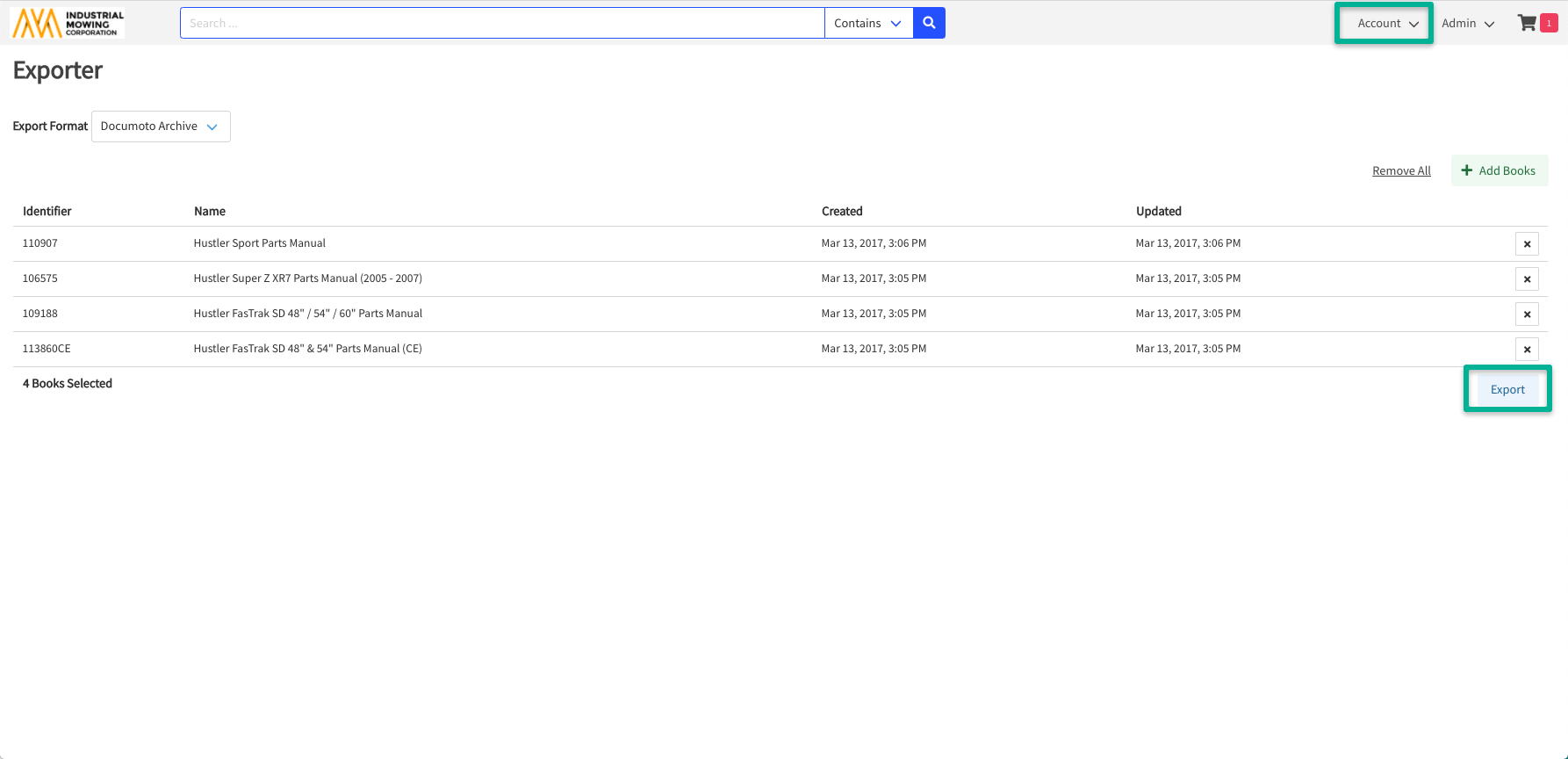
Task: Click the Name column header
Action: (x=210, y=211)
